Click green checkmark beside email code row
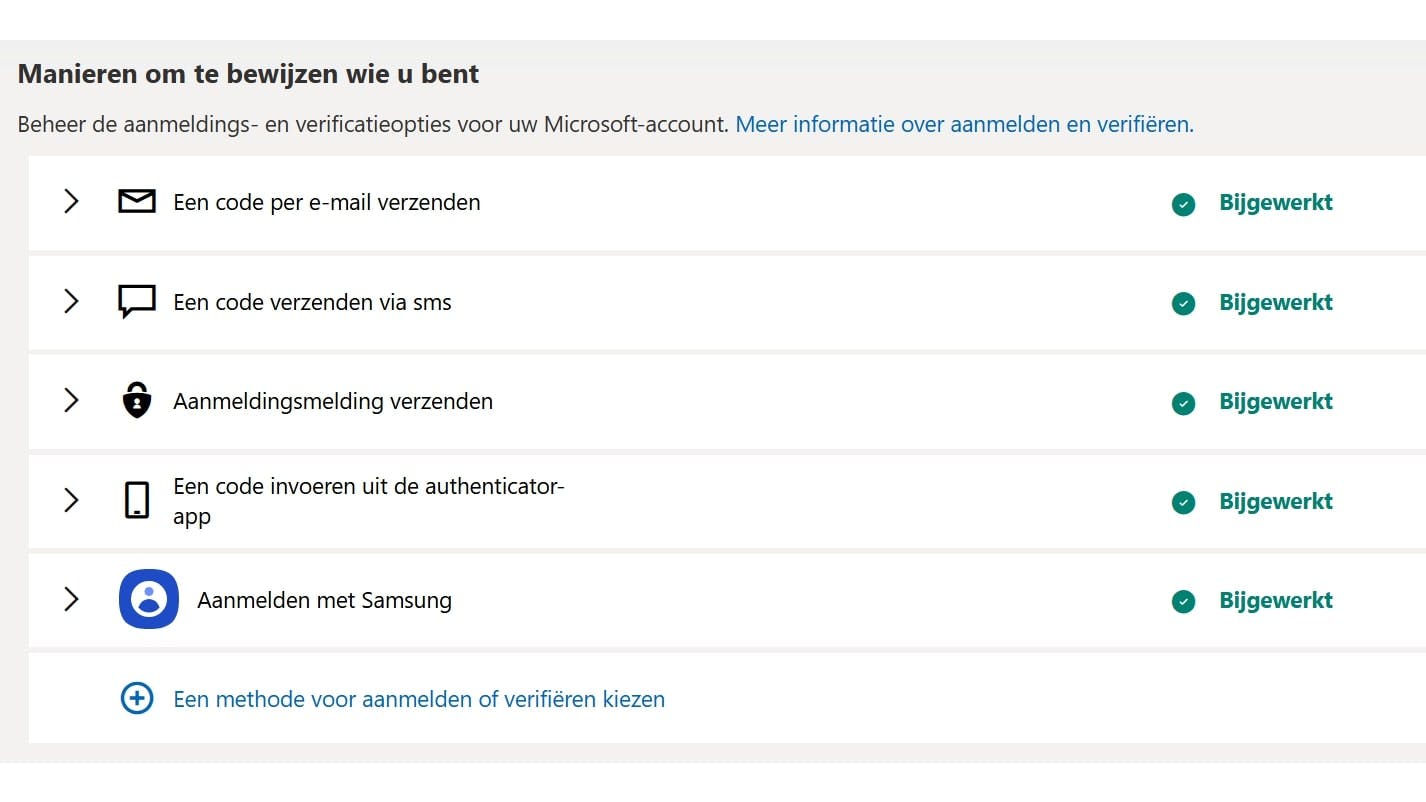The height and width of the screenshot is (802, 1426). pos(1183,204)
